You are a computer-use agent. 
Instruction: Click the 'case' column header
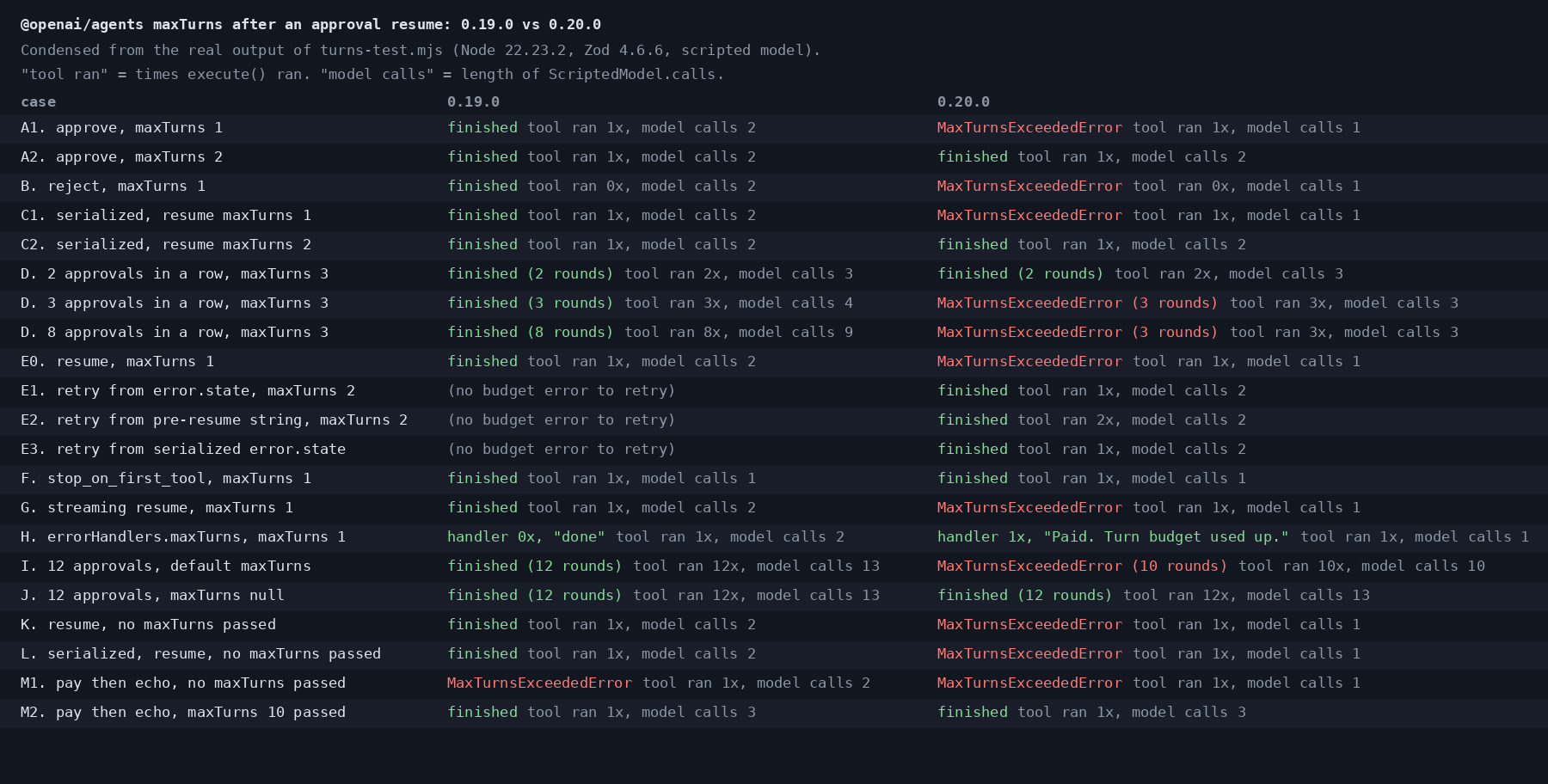[38, 101]
